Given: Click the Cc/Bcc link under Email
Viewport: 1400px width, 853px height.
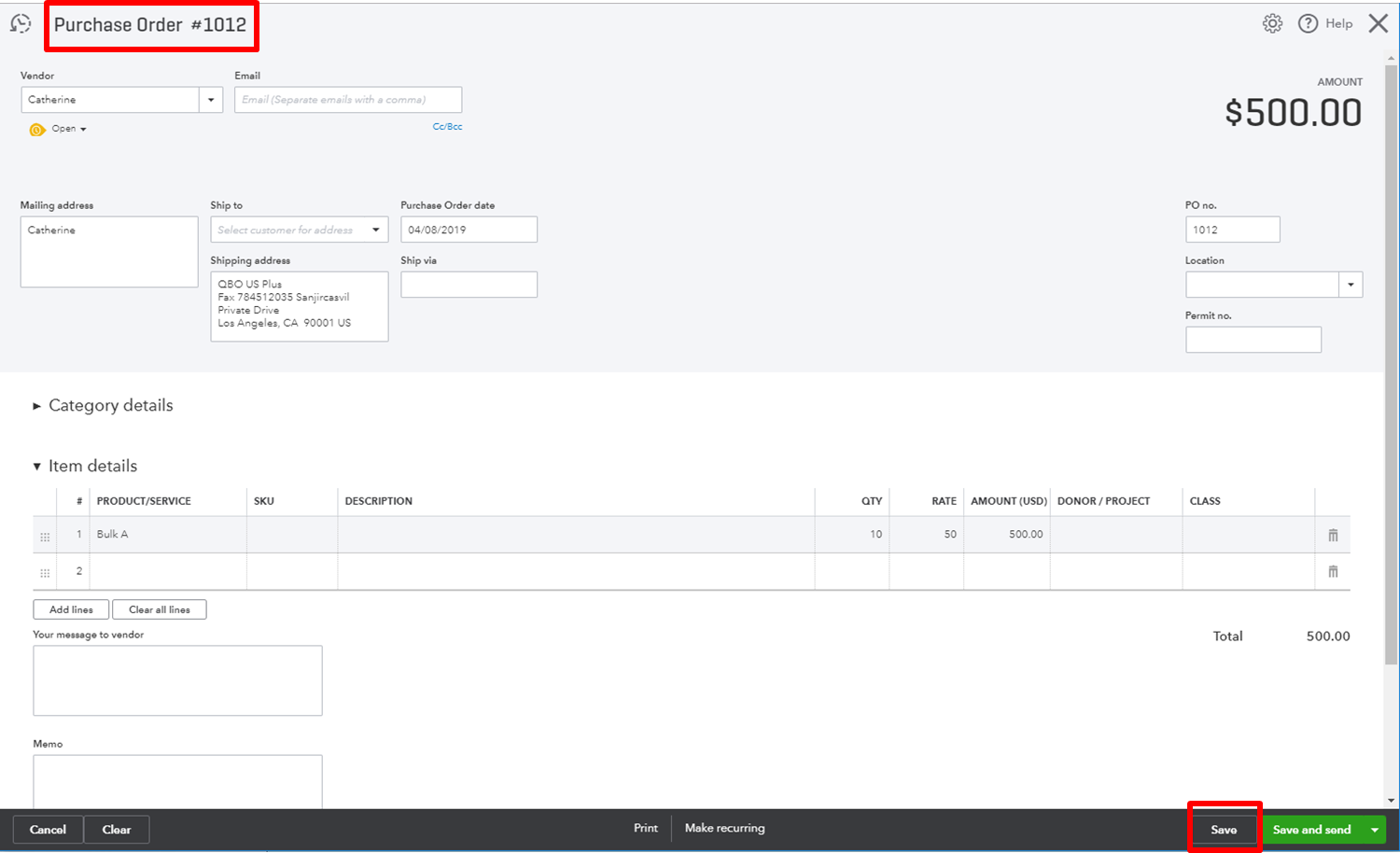Looking at the screenshot, I should pos(448,126).
